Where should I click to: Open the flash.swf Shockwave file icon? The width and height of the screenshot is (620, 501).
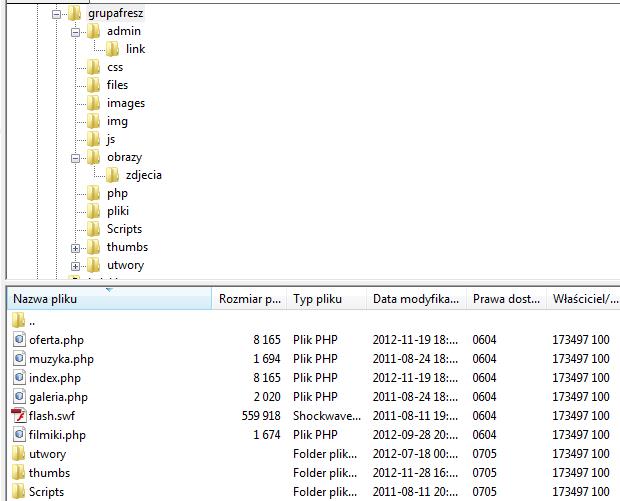[19, 416]
